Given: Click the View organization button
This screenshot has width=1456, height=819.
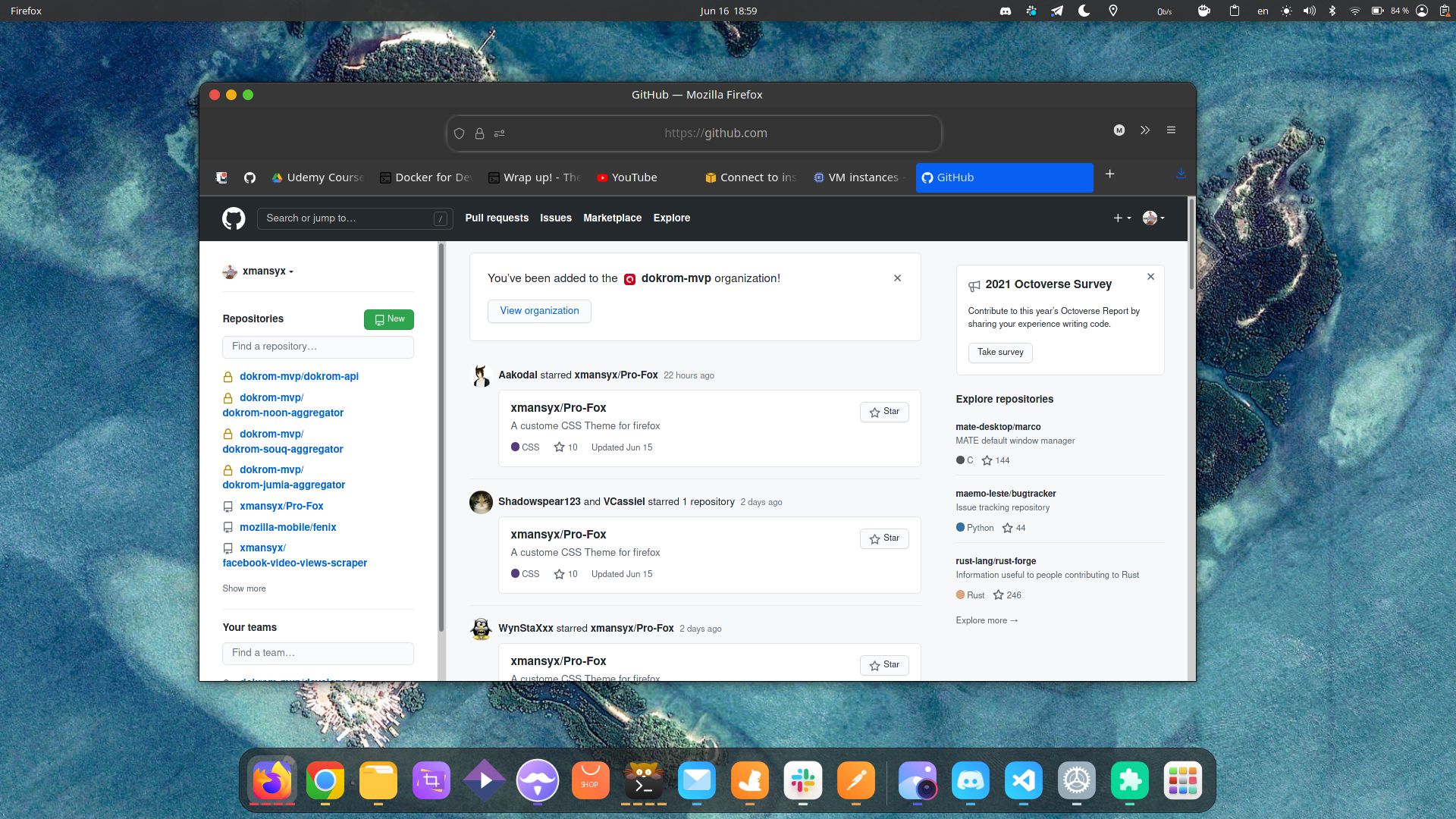Looking at the screenshot, I should (x=539, y=311).
